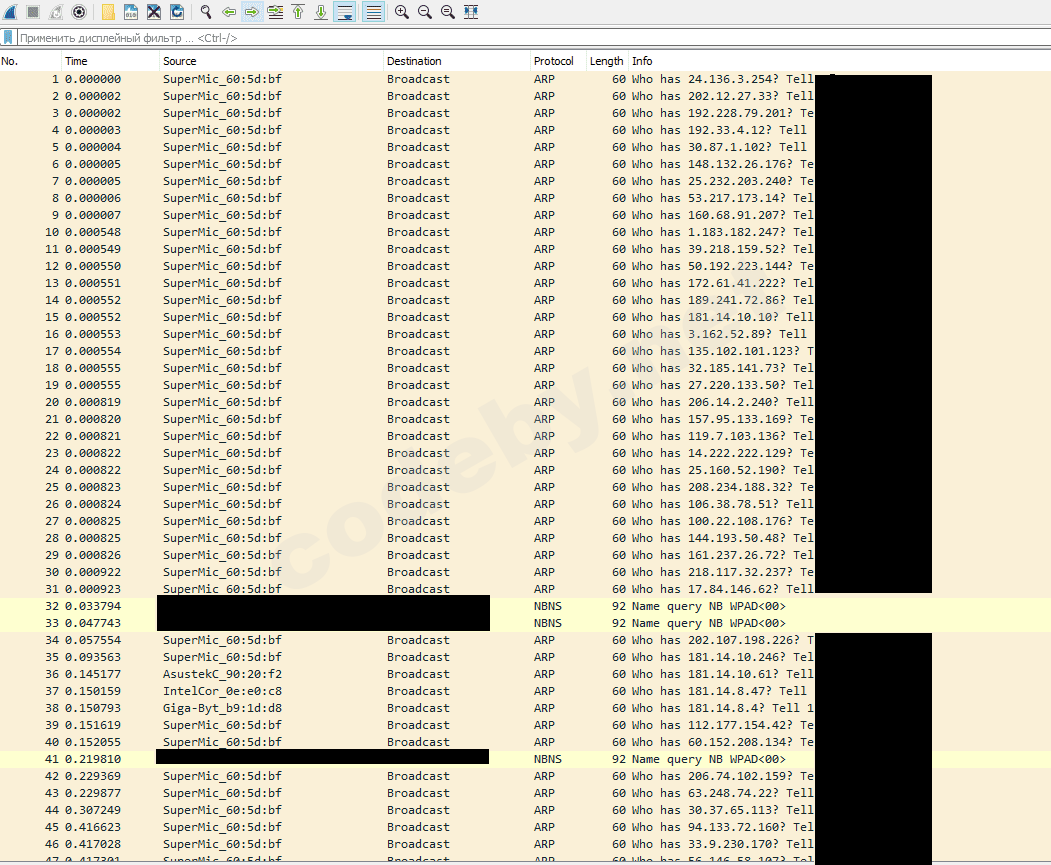This screenshot has height=865, width=1051.
Task: Sort by the Length column header
Action: click(607, 61)
